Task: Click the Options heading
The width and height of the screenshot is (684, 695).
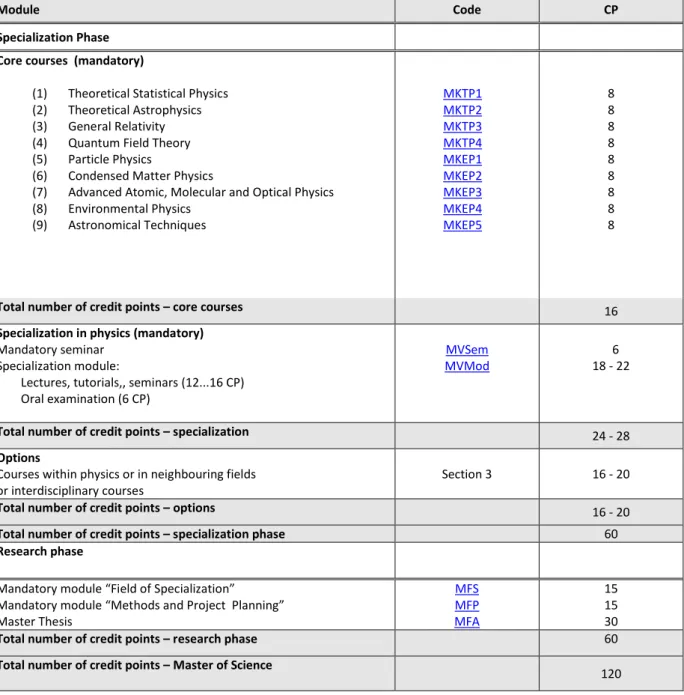Action: pos(20,457)
